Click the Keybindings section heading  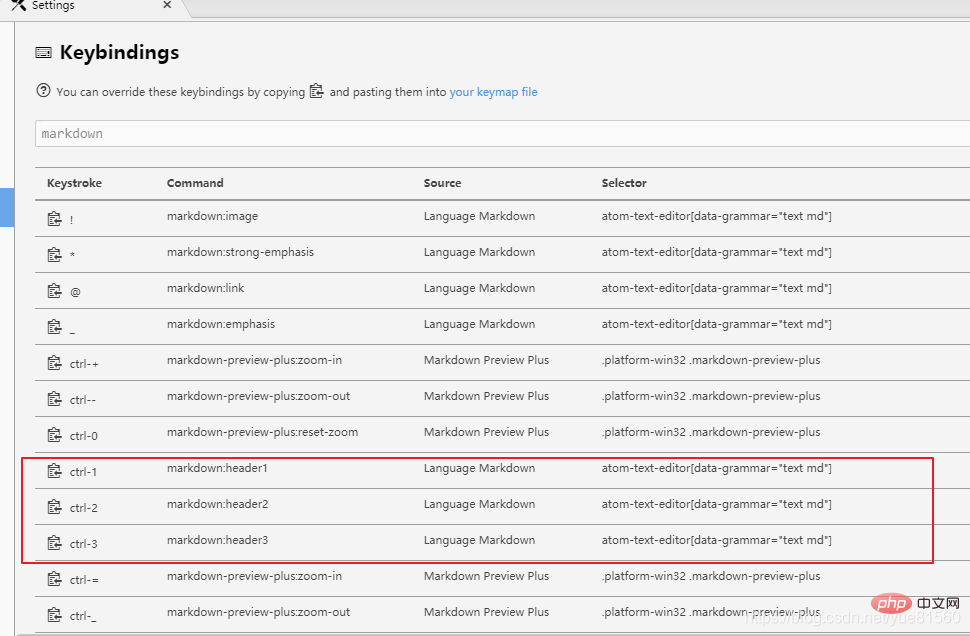point(119,53)
